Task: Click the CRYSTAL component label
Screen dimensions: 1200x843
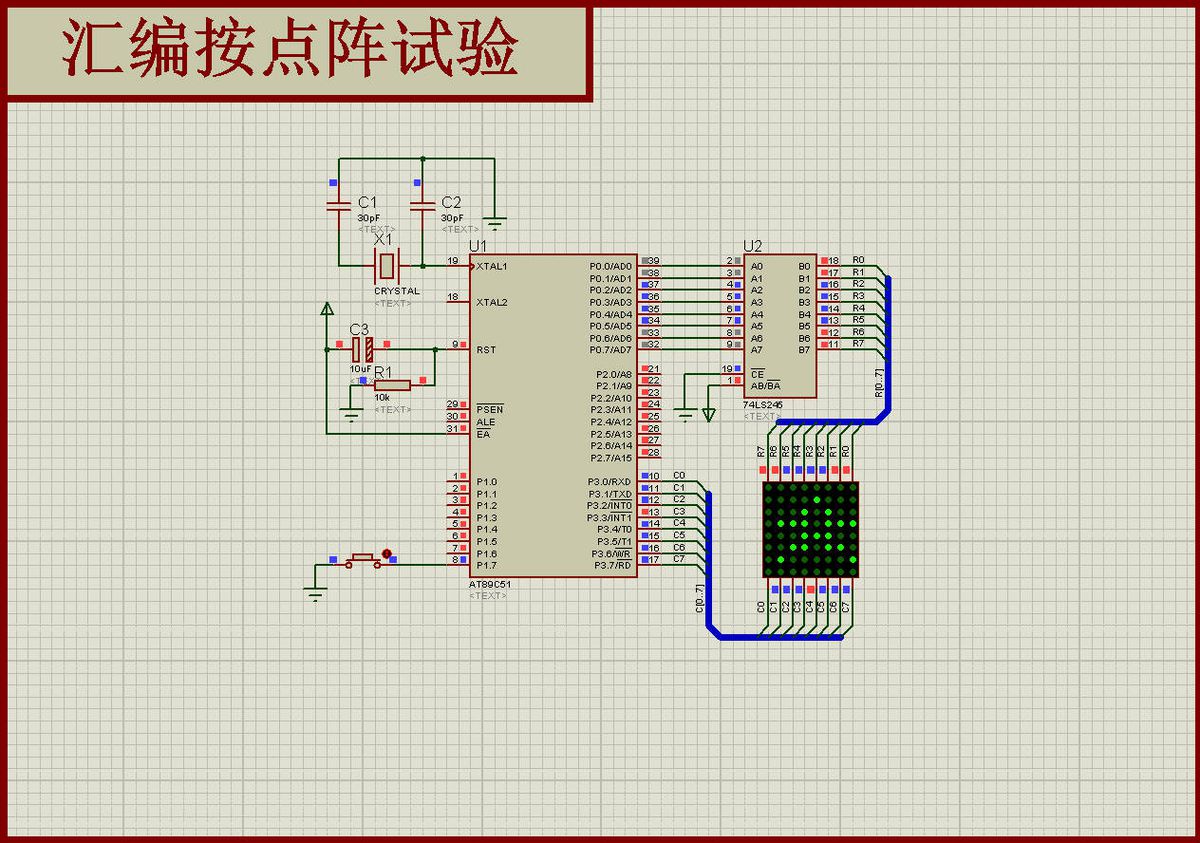Action: click(x=397, y=291)
